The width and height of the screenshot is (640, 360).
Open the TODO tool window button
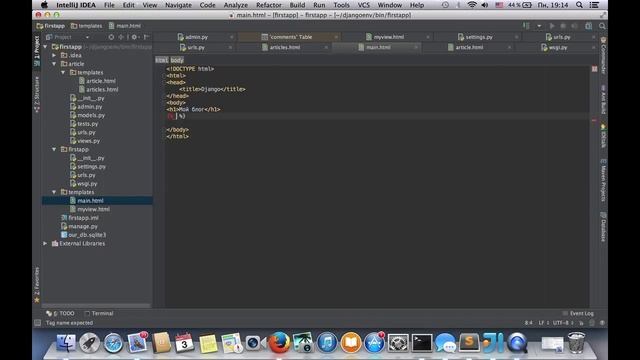click(x=61, y=313)
